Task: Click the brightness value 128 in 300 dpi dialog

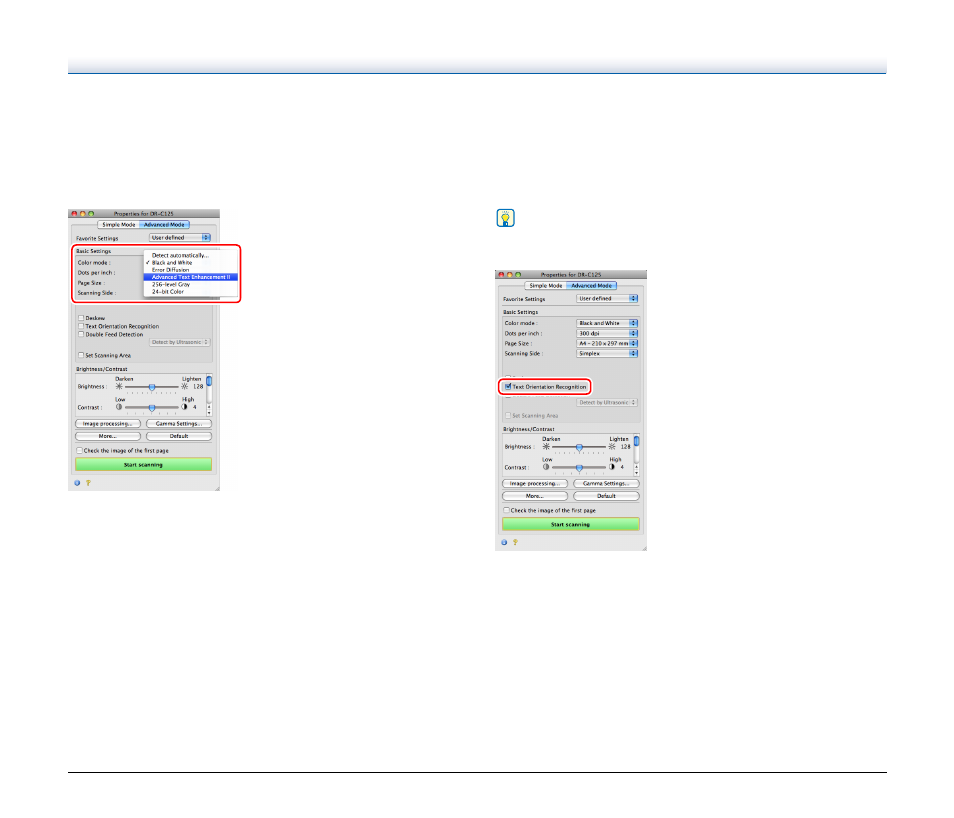Action: coord(625,447)
